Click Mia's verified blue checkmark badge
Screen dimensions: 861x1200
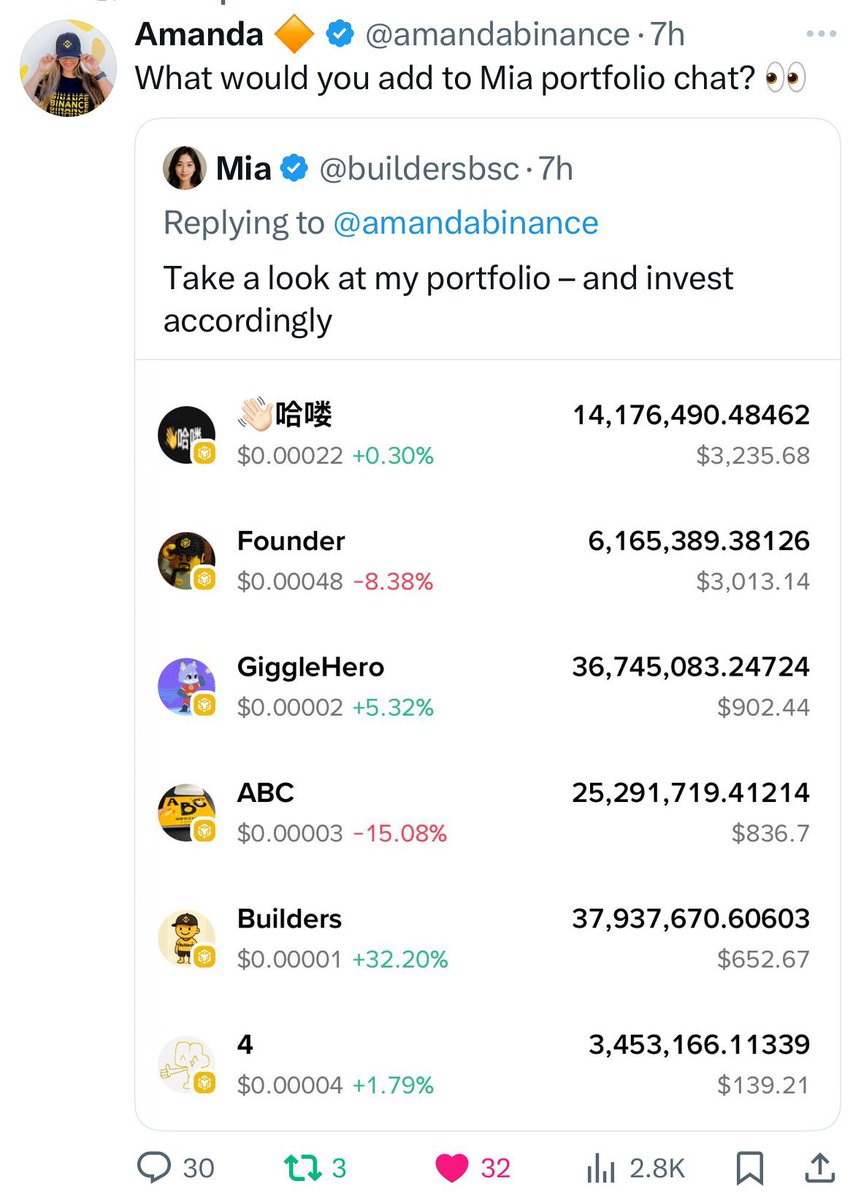[x=294, y=169]
